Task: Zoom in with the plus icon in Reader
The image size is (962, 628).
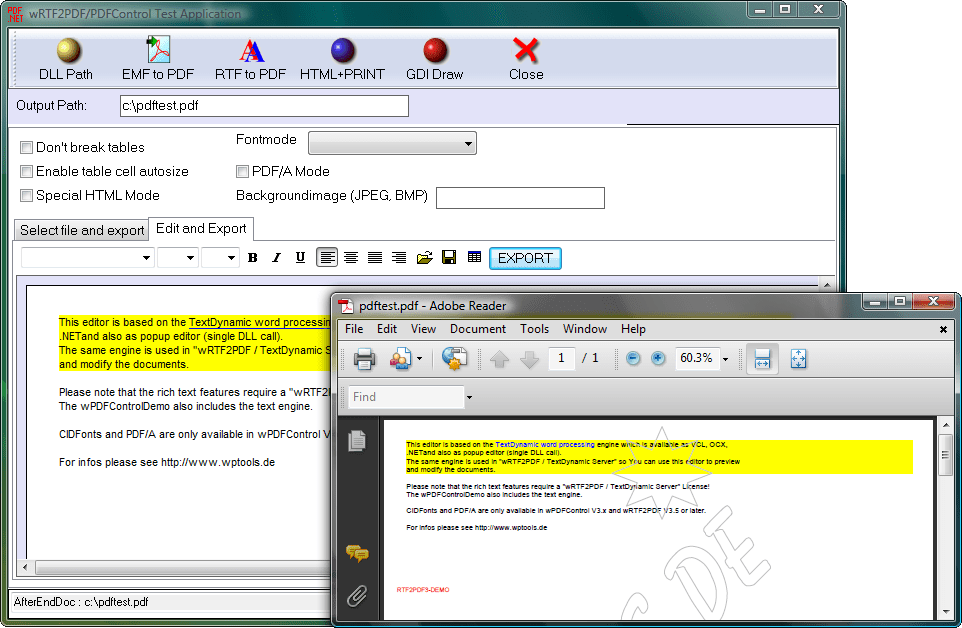Action: coord(658,358)
